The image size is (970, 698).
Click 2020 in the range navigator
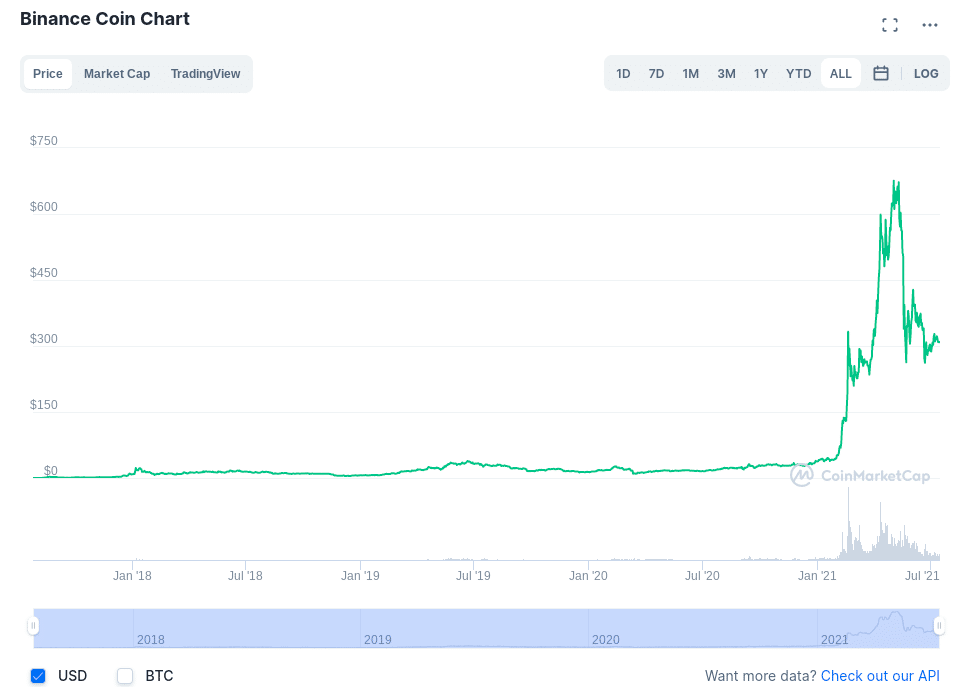coord(606,639)
